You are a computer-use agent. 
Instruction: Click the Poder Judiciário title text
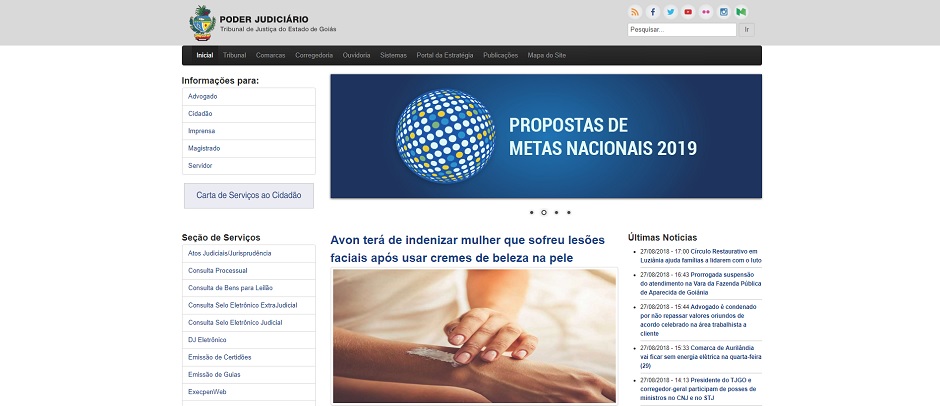pyautogui.click(x=264, y=19)
